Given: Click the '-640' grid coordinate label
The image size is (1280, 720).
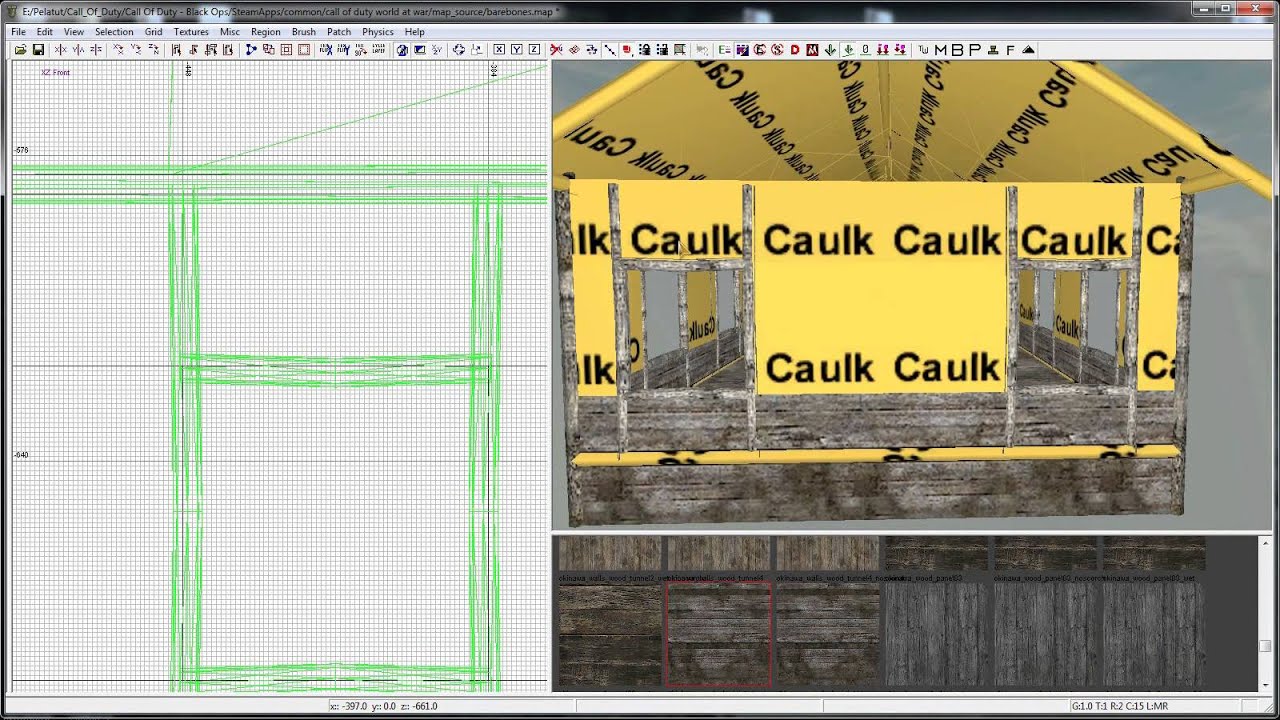Looking at the screenshot, I should click(x=21, y=455).
